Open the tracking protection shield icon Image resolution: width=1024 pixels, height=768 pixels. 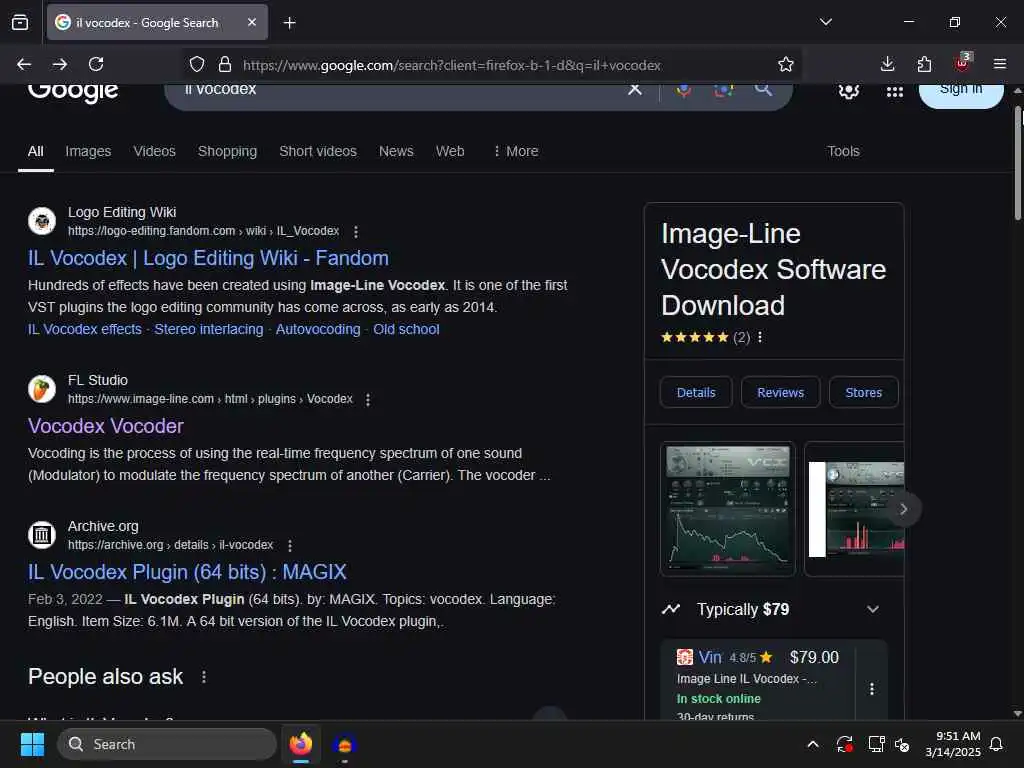[x=197, y=65]
